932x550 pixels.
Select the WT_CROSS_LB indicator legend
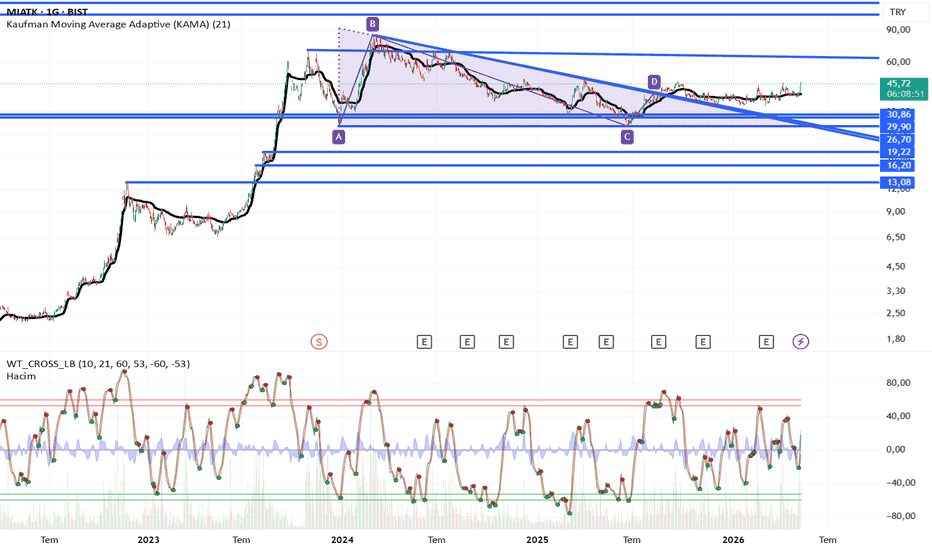coord(98,363)
